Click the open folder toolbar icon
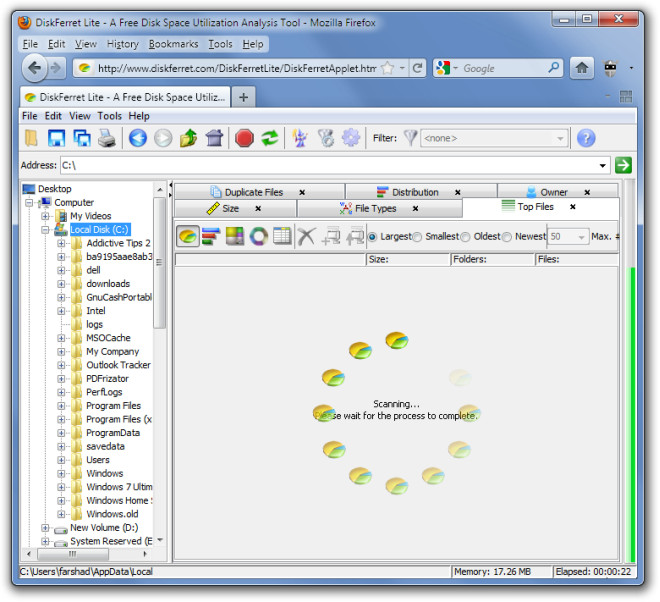The image size is (660, 602). pos(32,138)
